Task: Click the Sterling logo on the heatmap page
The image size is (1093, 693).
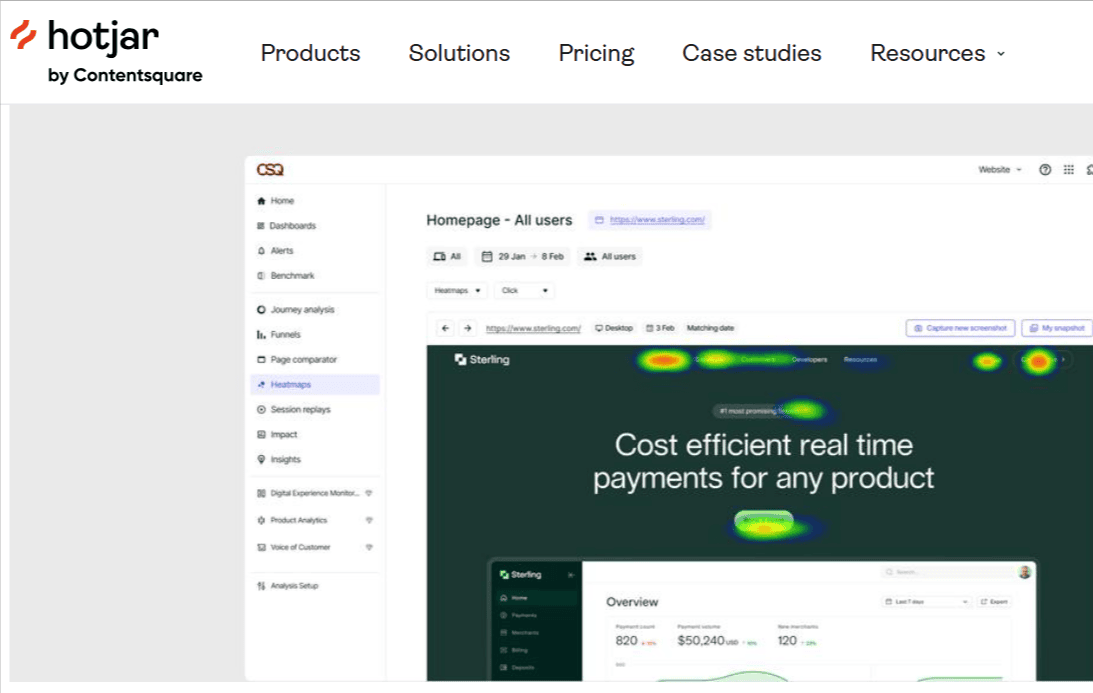Action: point(482,360)
